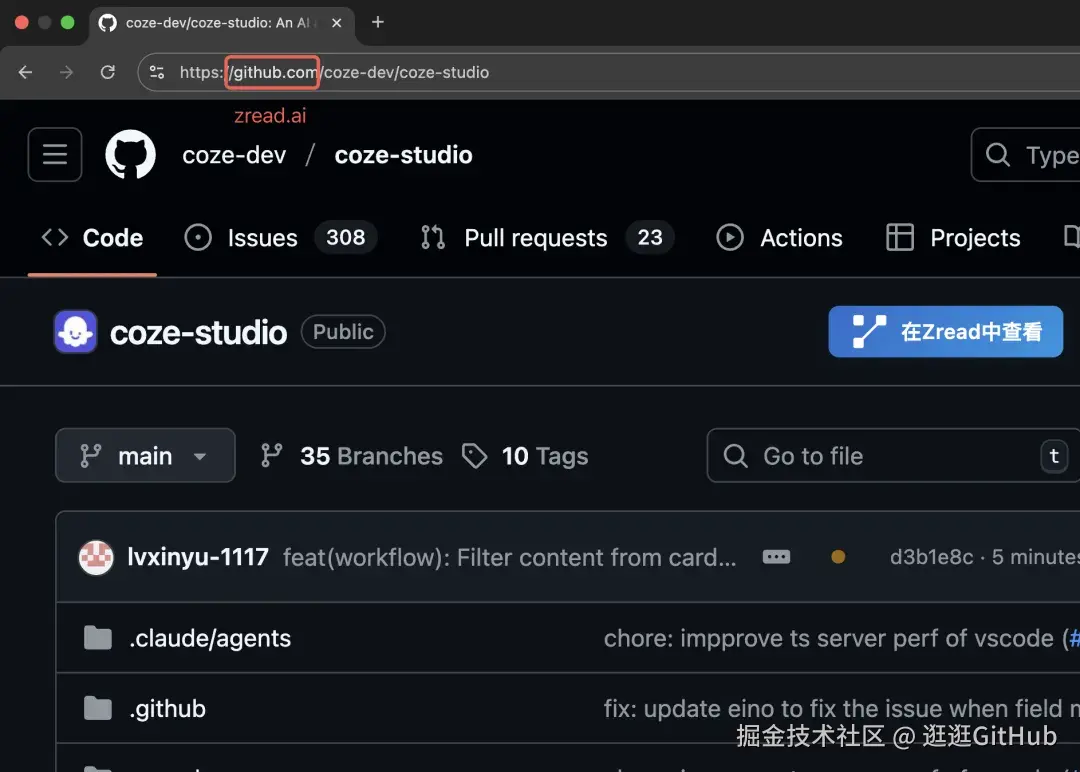The image size is (1080, 772).
Task: Open lvxinyu-1117 author profile link
Action: [x=198, y=557]
